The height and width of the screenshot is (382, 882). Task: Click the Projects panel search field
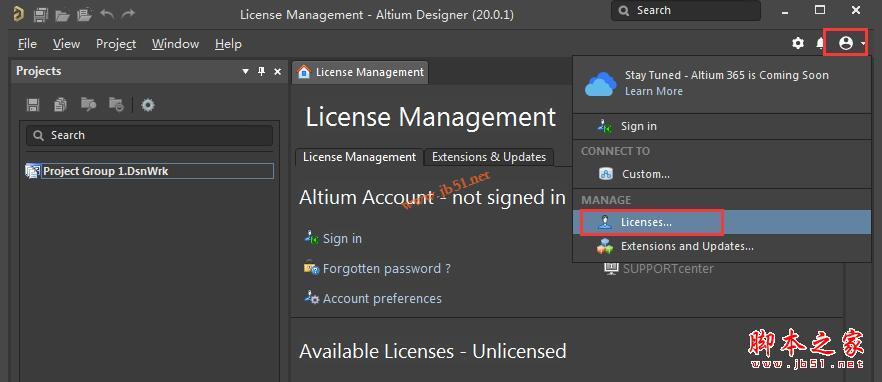coord(150,136)
